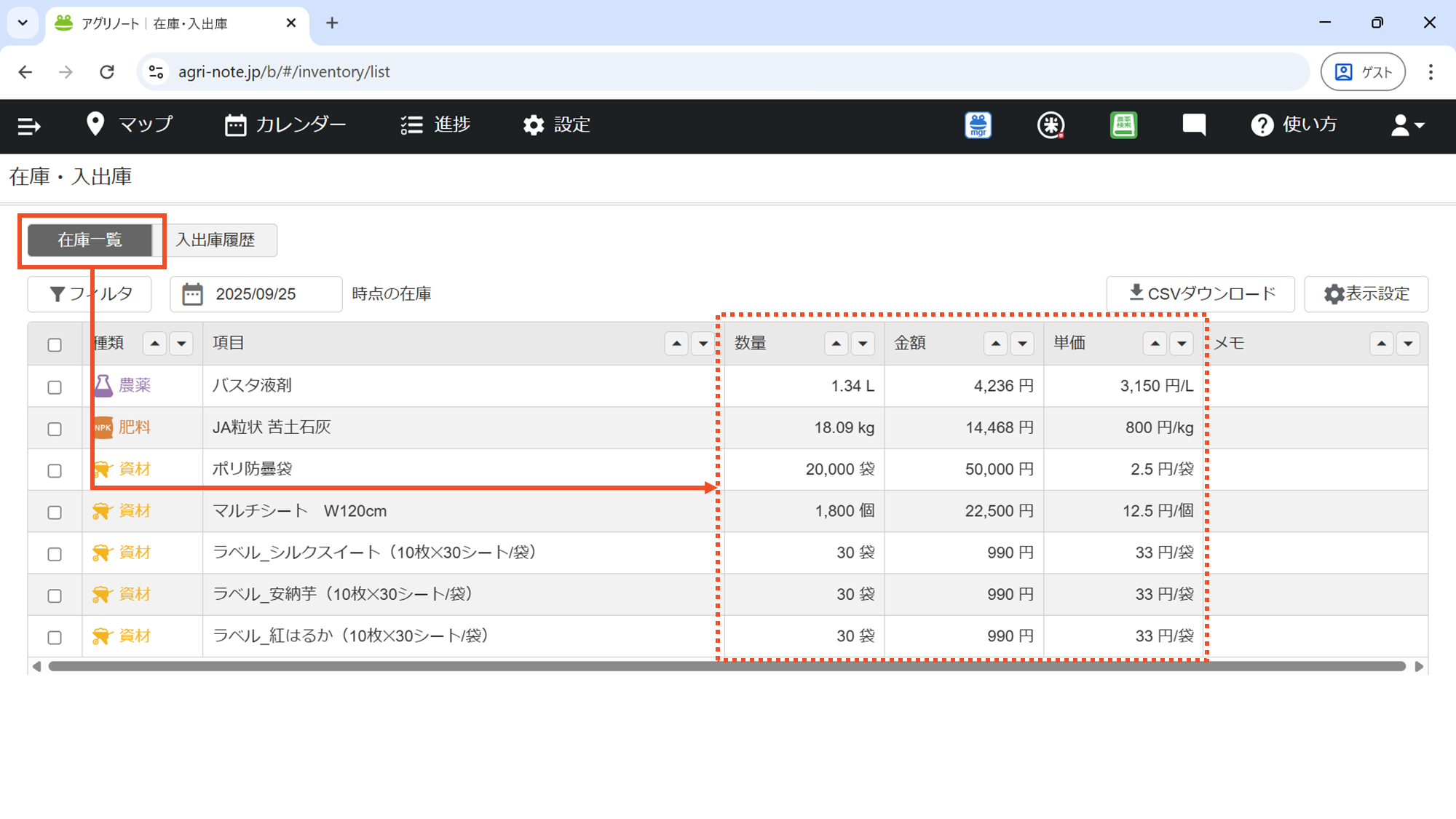Sort 項目 column descending
The image size is (1456, 819).
tap(703, 344)
